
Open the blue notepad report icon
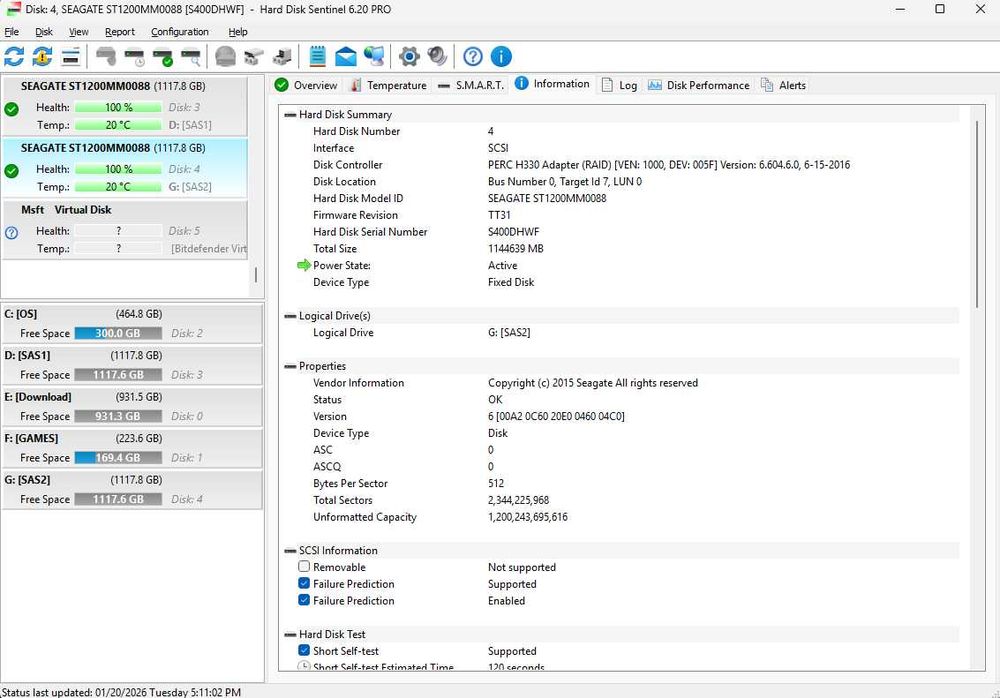click(x=317, y=57)
